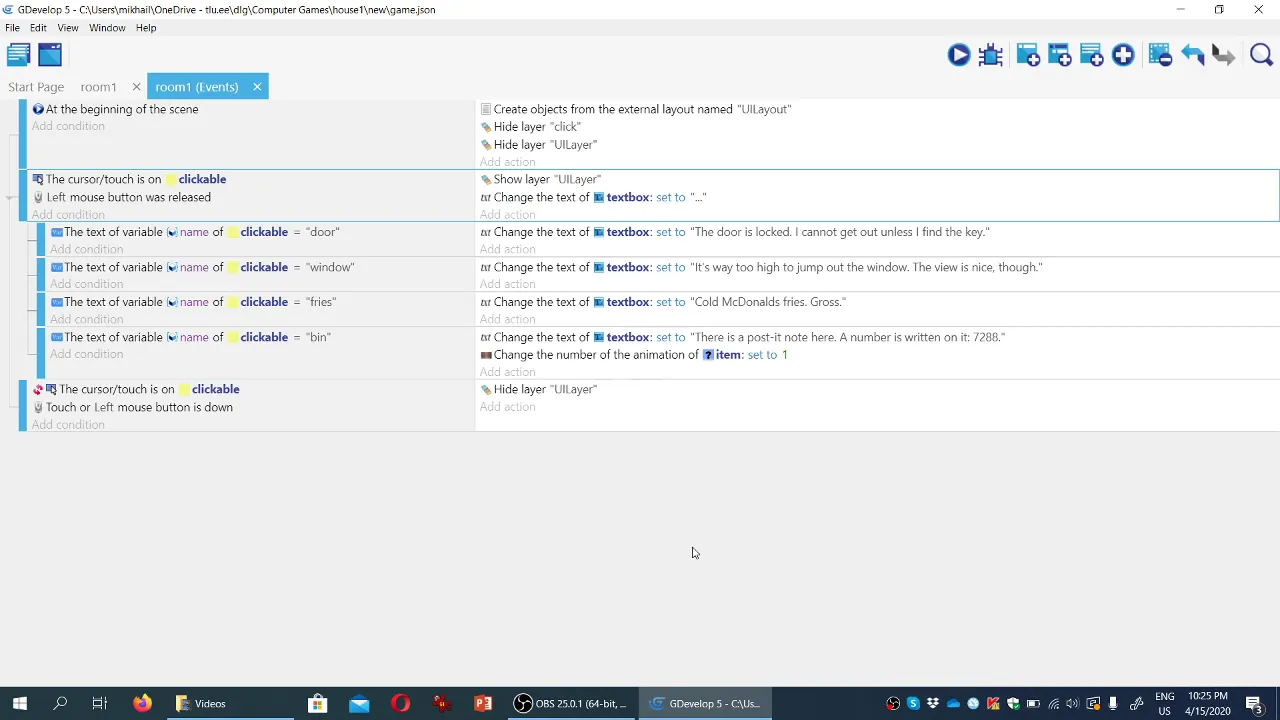Viewport: 1280px width, 720px height.
Task: Select 'Touch or Left mouse button is down' condition
Action: tap(132, 407)
